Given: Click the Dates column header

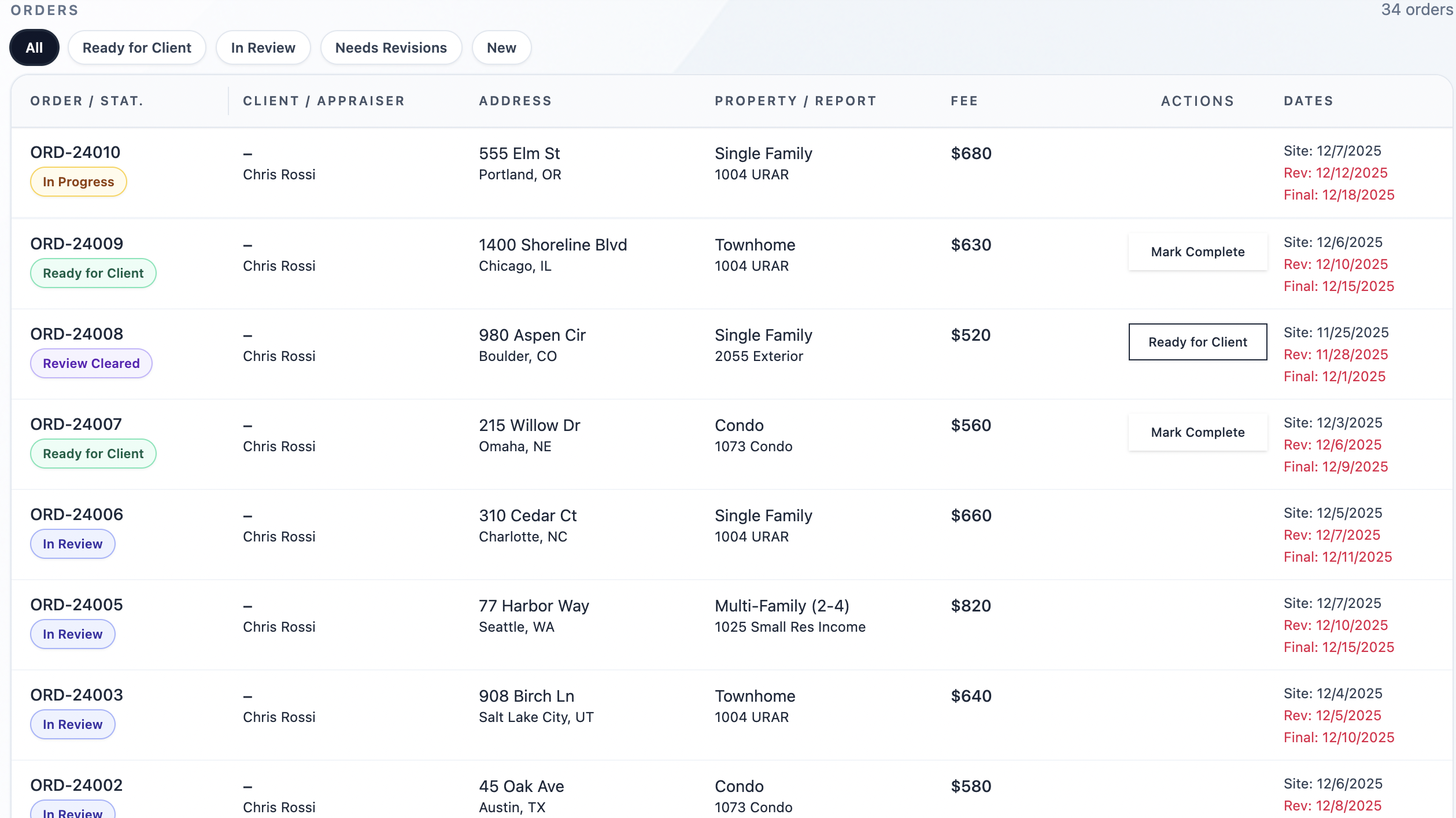Looking at the screenshot, I should point(1309,101).
